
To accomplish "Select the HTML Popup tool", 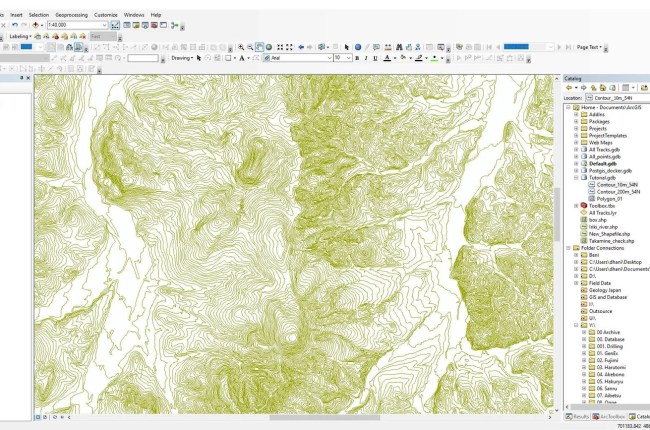I will pyautogui.click(x=376, y=47).
